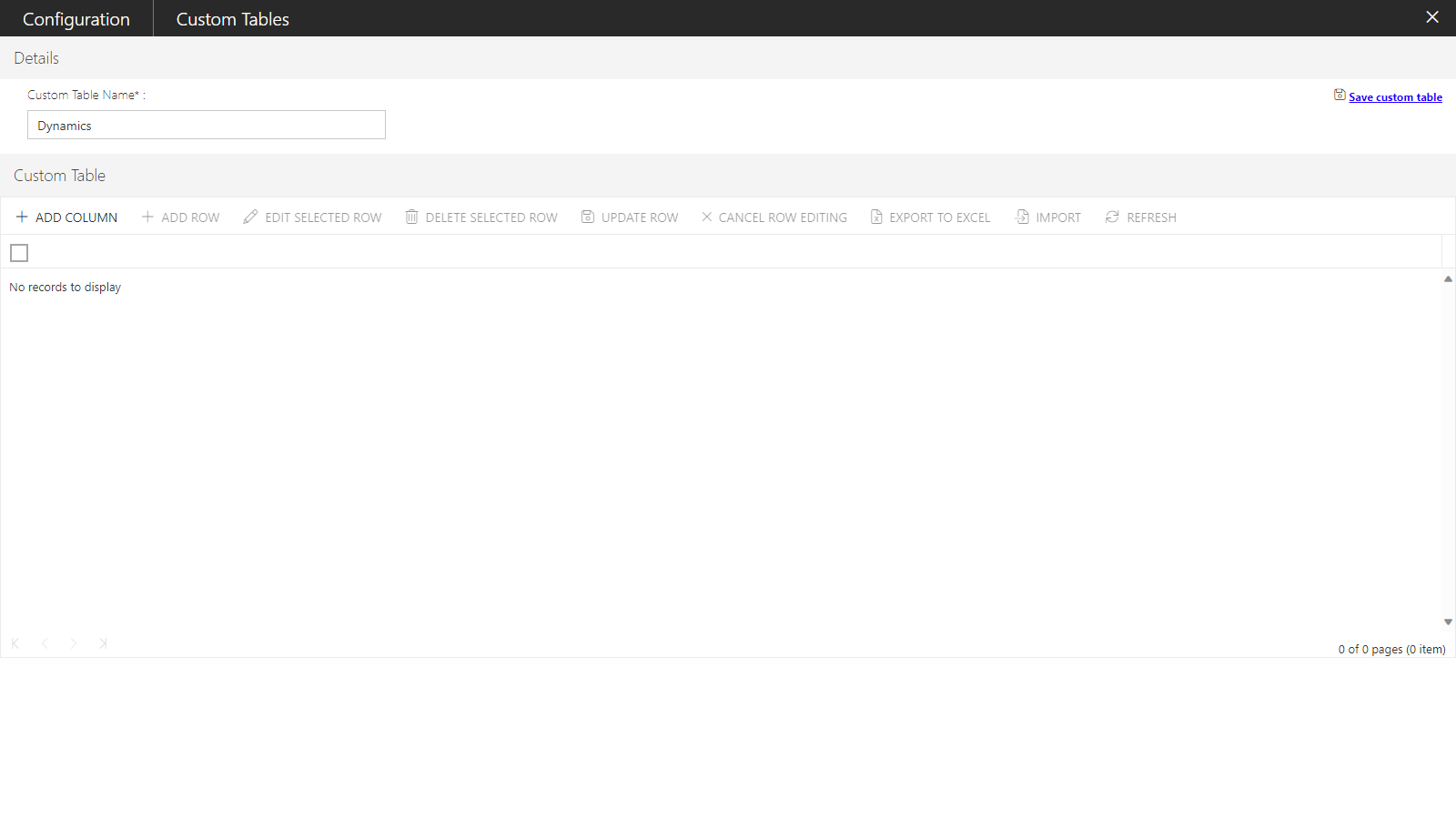Click the Add Column plus icon
This screenshot has width=1456, height=819.
click(x=22, y=217)
